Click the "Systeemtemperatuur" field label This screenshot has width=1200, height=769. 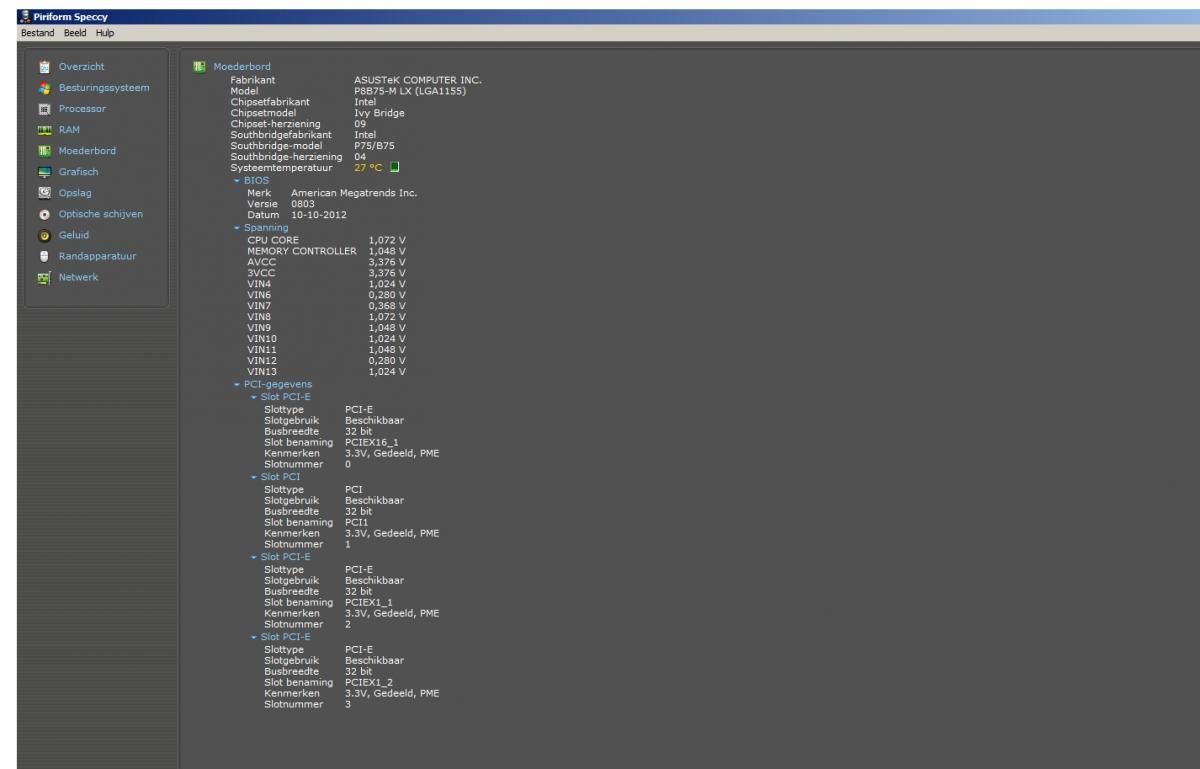tap(281, 167)
